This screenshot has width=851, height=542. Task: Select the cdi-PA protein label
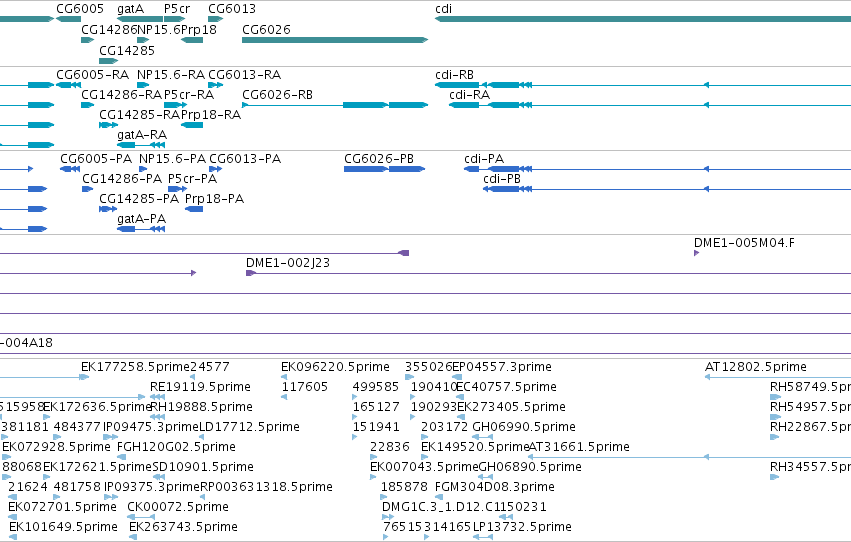tap(484, 159)
